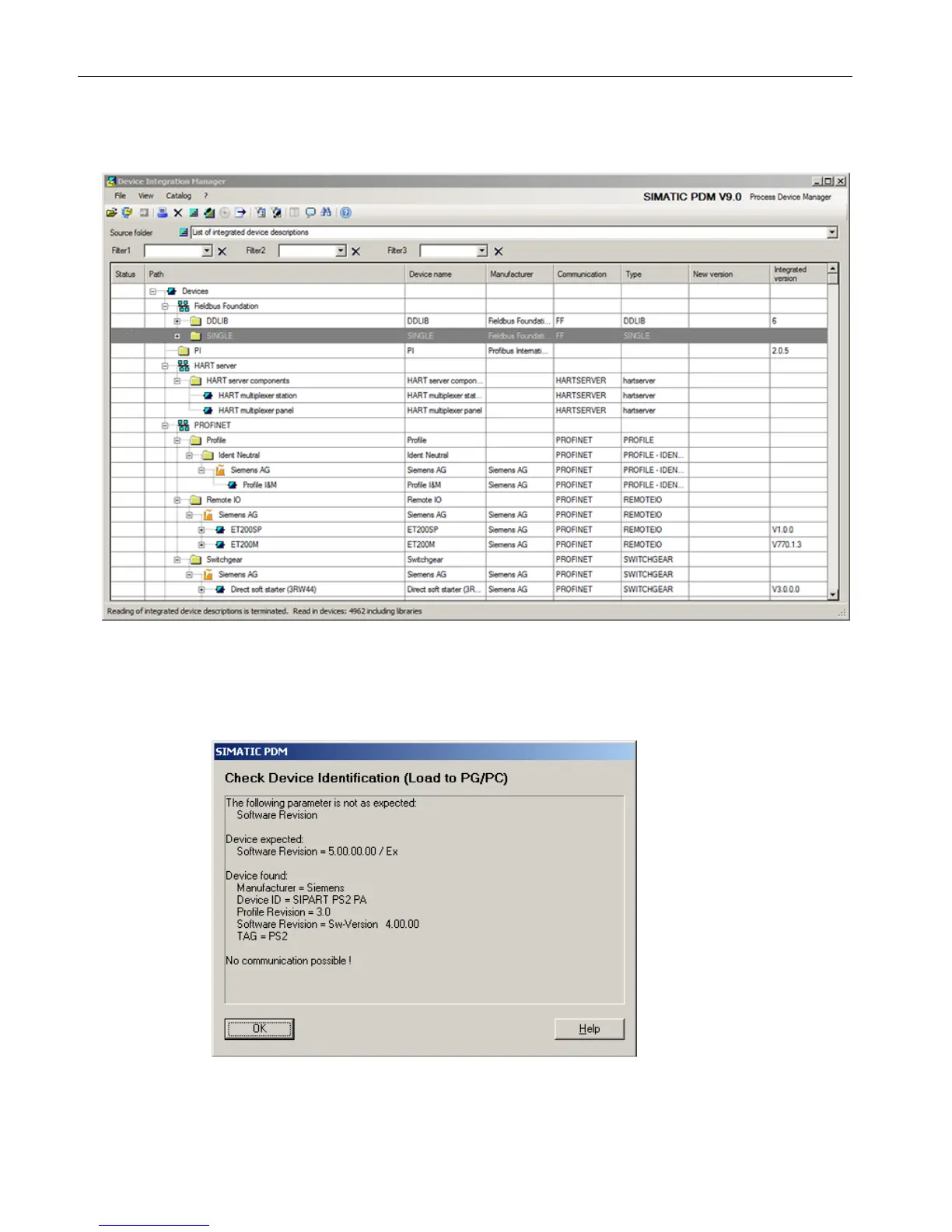Click the binoculars find icon
Screen dimensions: 952x1232
pos(326,212)
